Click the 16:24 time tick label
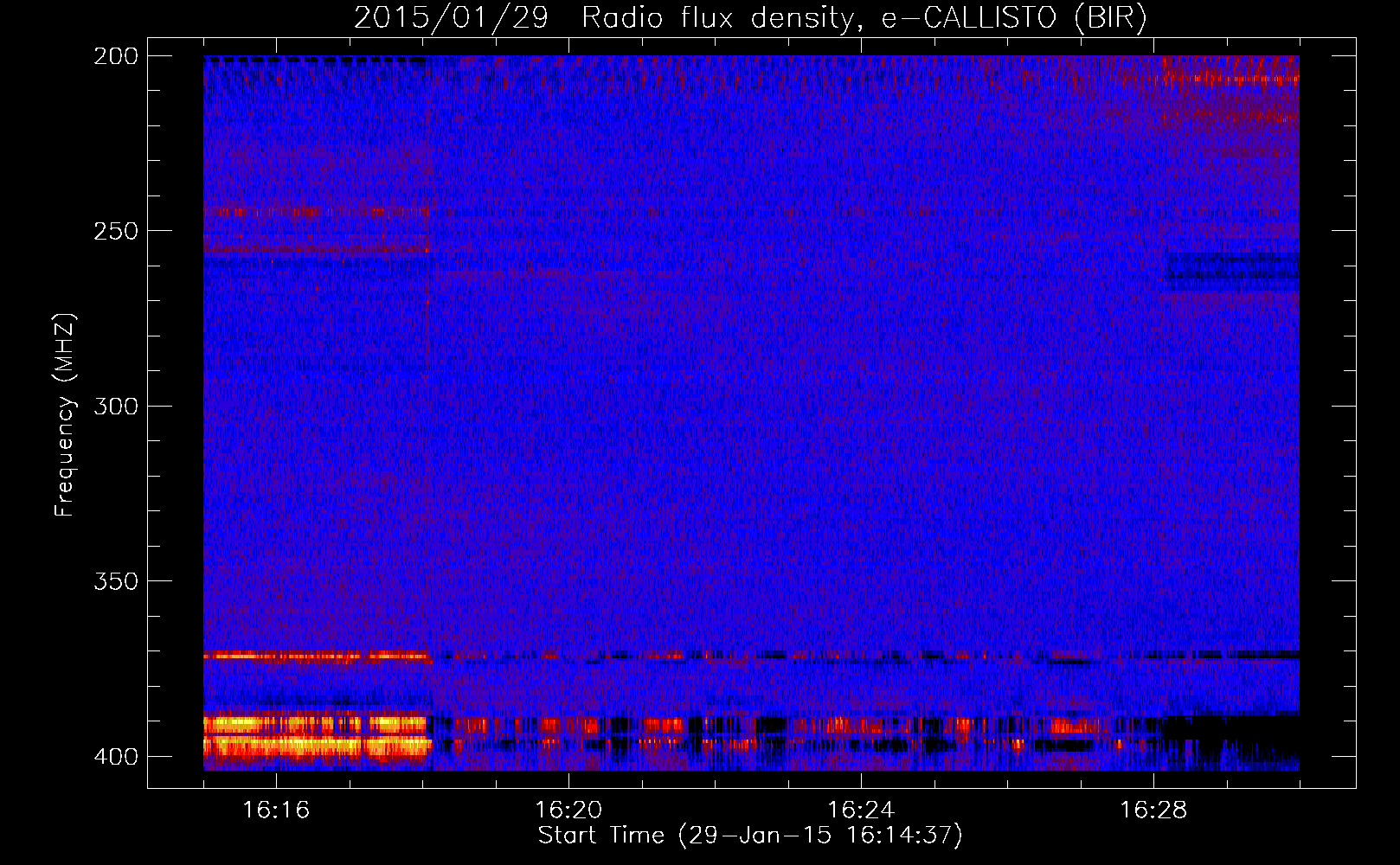 (x=861, y=810)
